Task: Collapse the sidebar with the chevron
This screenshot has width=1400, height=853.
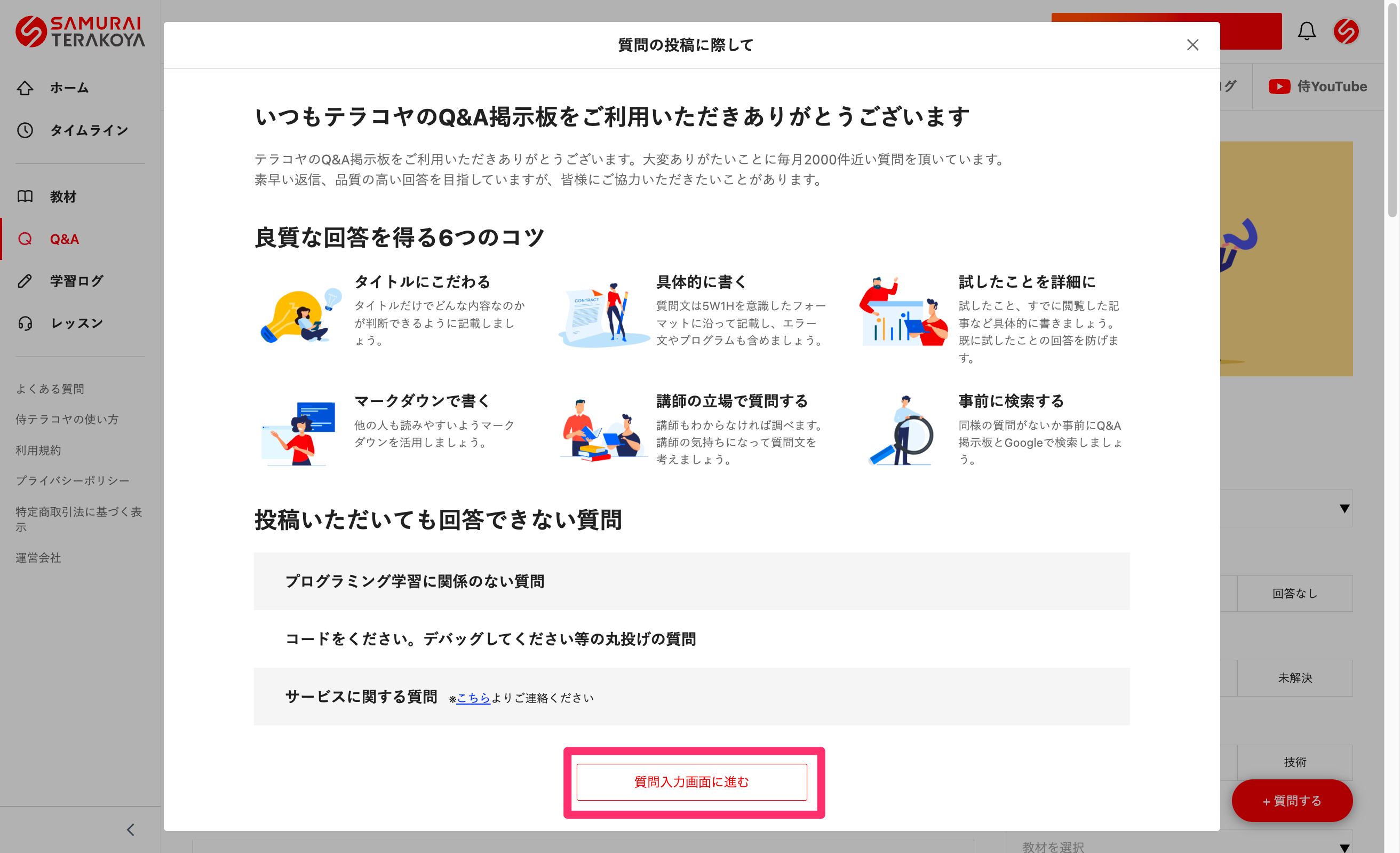Action: [131, 829]
